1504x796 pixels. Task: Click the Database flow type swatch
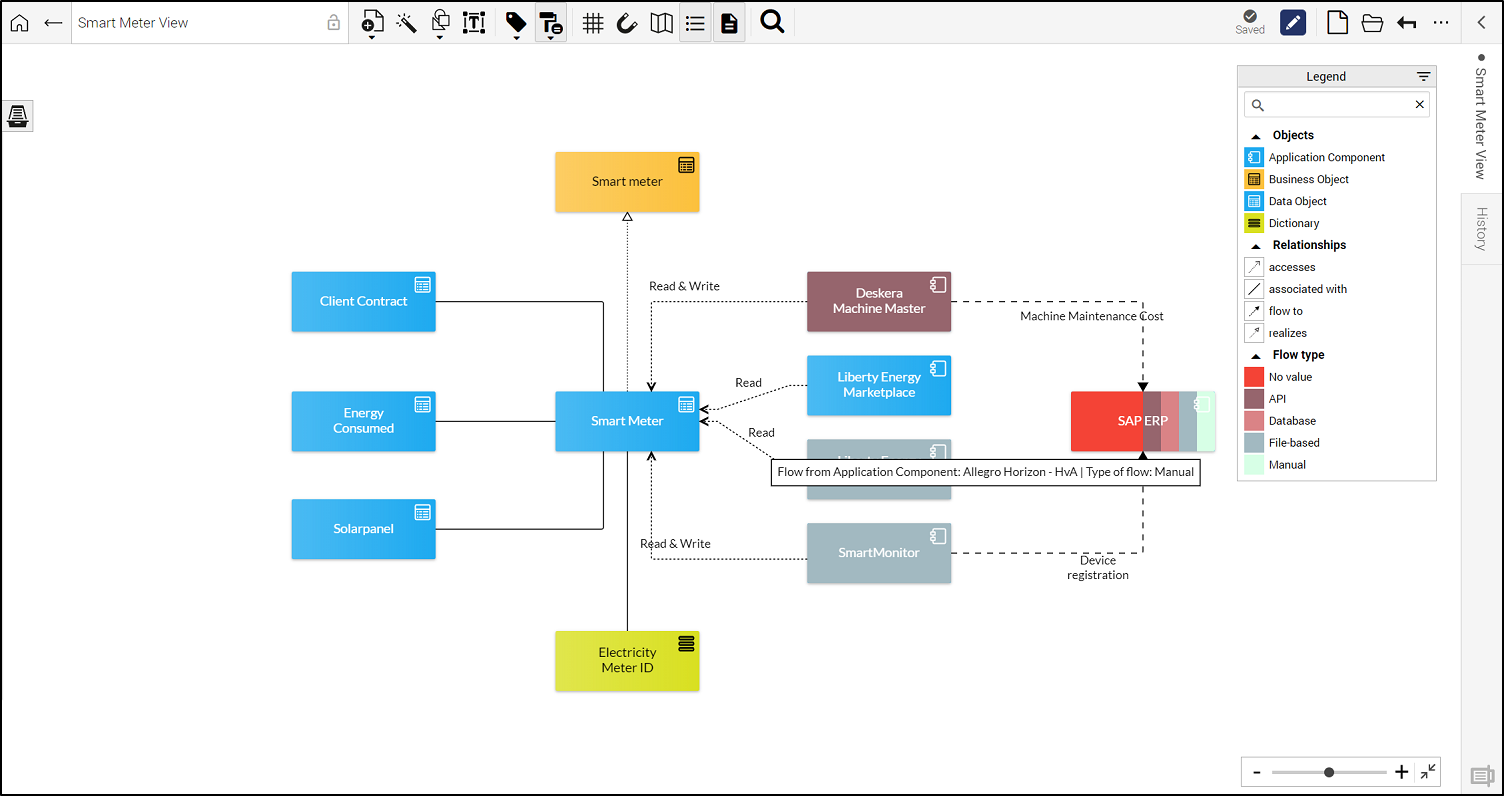pos(1254,421)
